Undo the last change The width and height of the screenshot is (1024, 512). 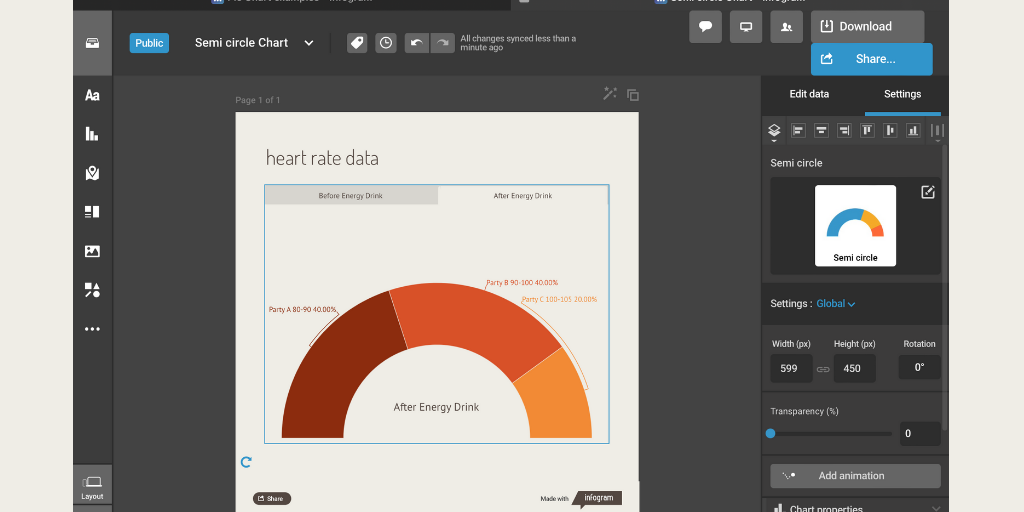point(417,43)
